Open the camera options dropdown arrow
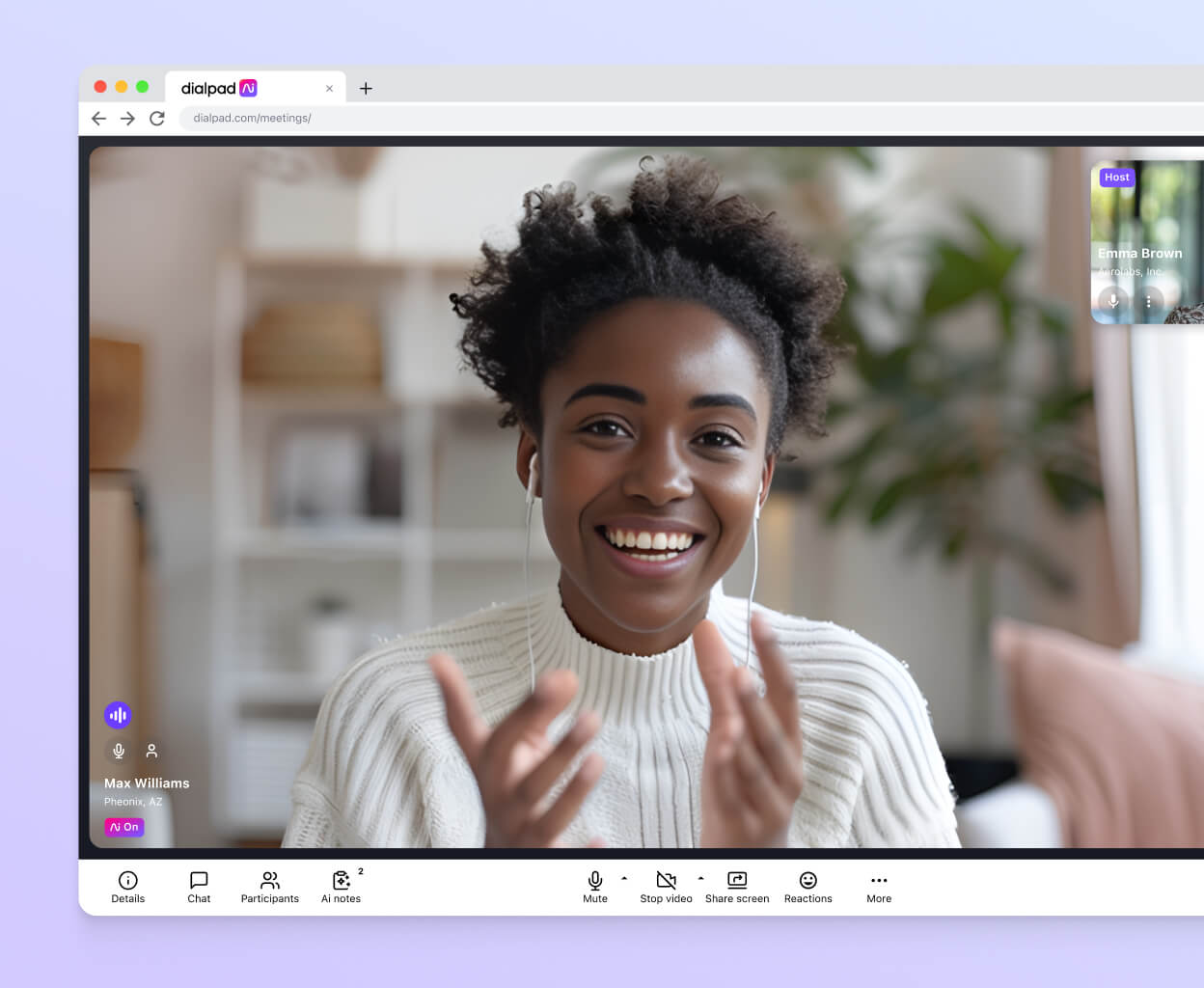This screenshot has height=988, width=1204. click(x=700, y=879)
